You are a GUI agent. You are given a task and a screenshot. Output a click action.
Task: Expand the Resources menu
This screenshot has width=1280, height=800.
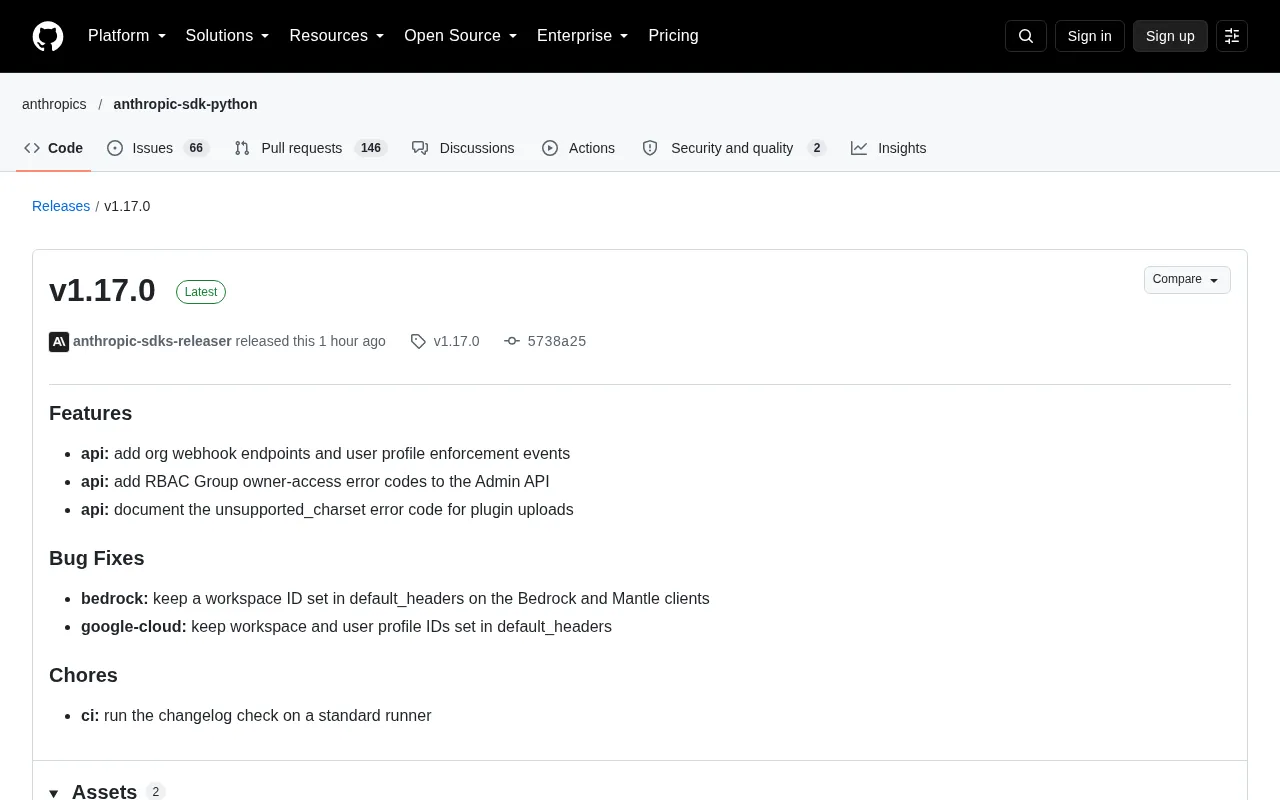(x=337, y=36)
